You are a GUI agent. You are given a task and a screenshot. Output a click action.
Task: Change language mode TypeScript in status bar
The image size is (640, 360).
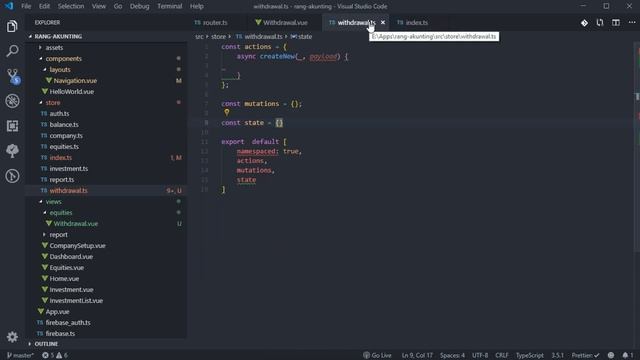[530, 355]
